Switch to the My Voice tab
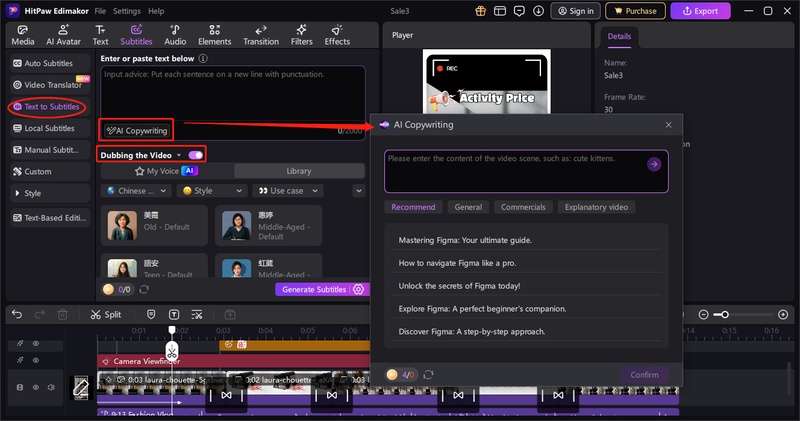800x421 pixels. coord(166,171)
